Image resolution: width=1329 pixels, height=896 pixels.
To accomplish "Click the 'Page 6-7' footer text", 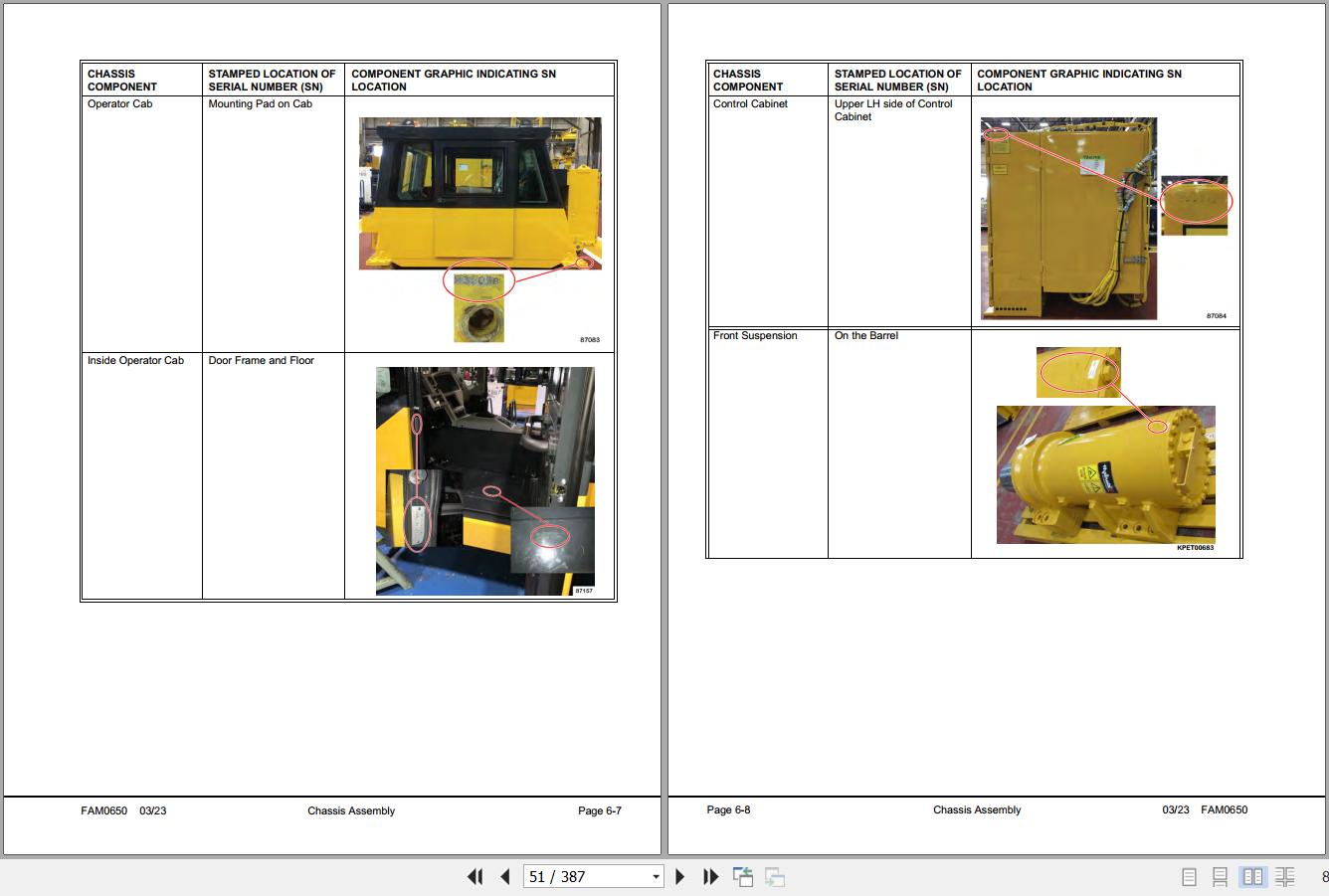I will click(599, 810).
